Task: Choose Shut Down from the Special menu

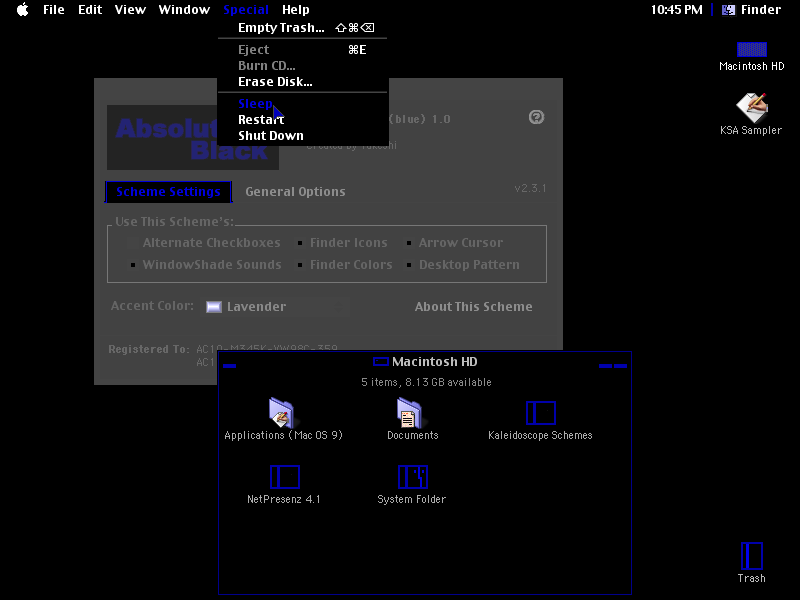Action: click(303, 136)
